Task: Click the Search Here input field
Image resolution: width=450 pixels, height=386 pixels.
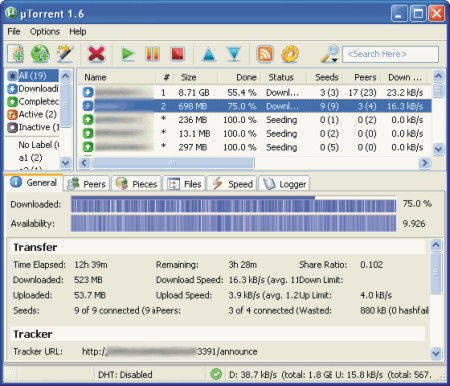Action: (390, 54)
